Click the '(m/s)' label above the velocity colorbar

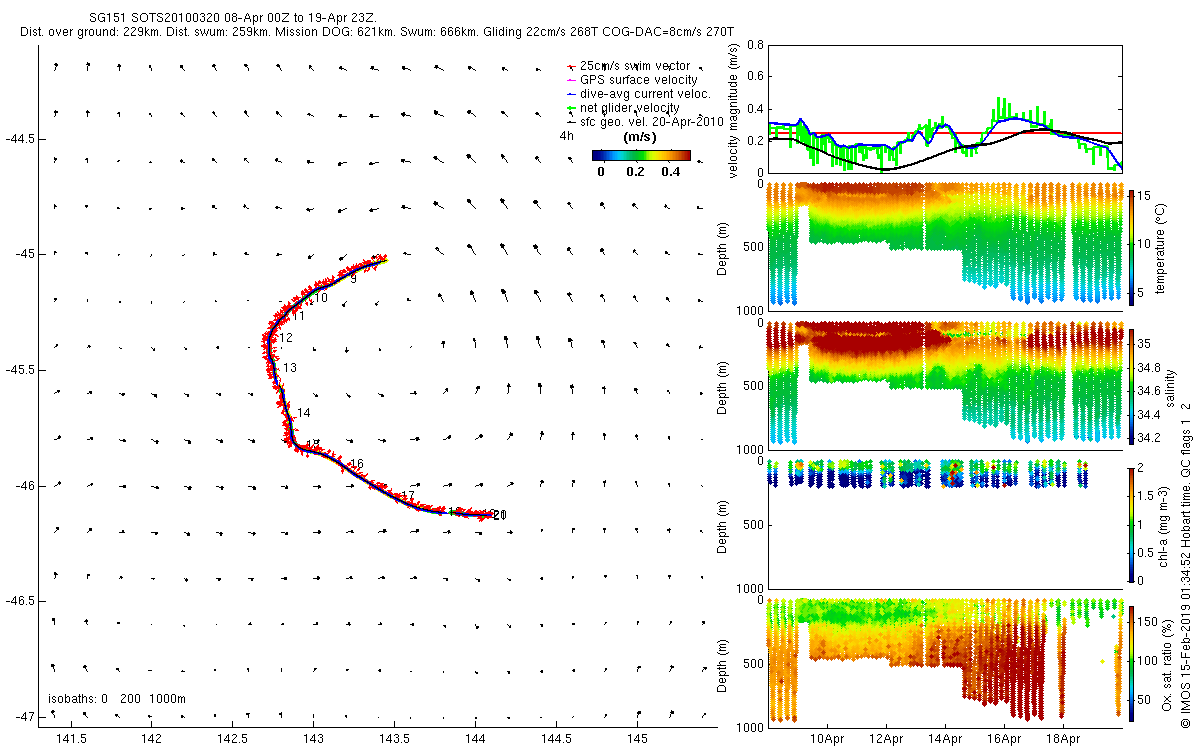[640, 136]
